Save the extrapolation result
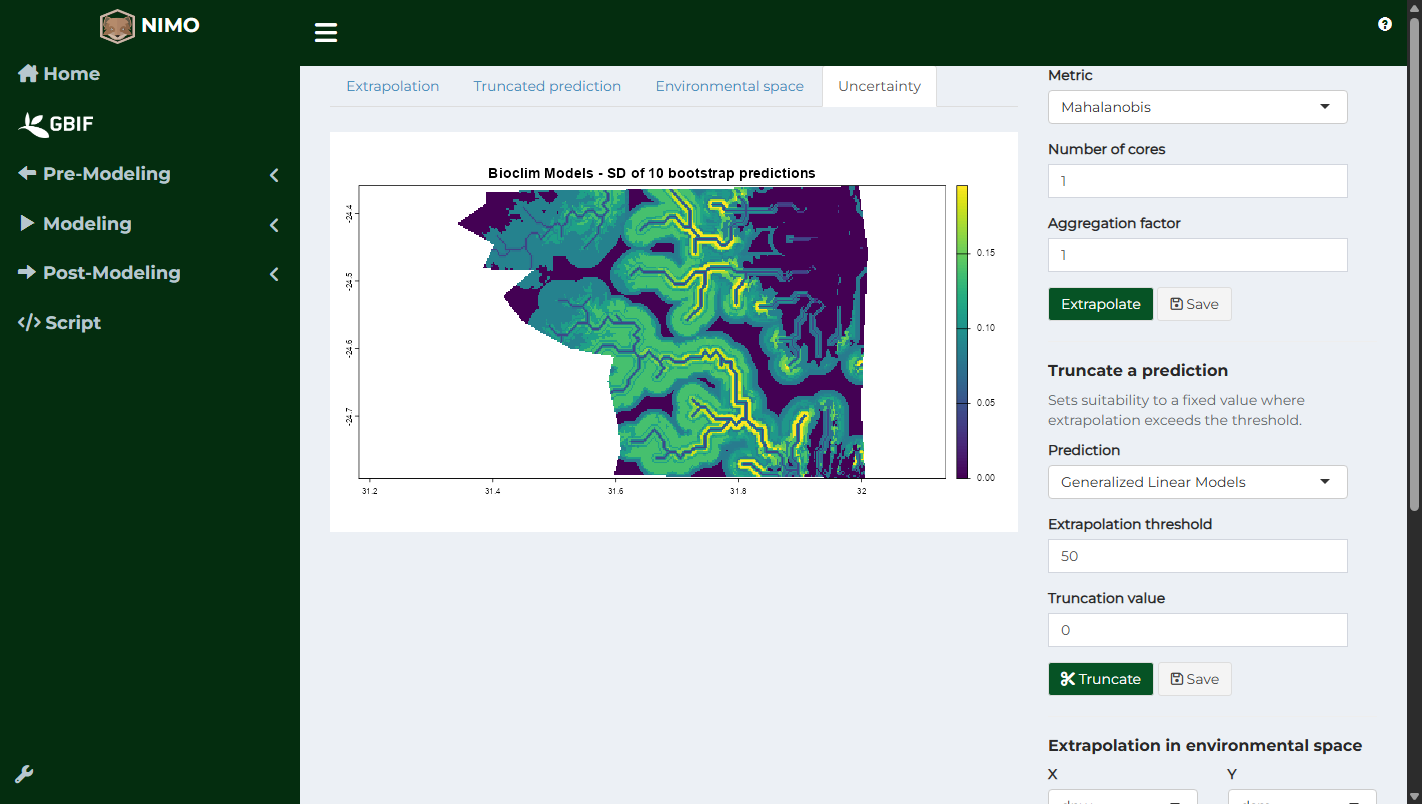The image size is (1422, 804). pos(1194,304)
